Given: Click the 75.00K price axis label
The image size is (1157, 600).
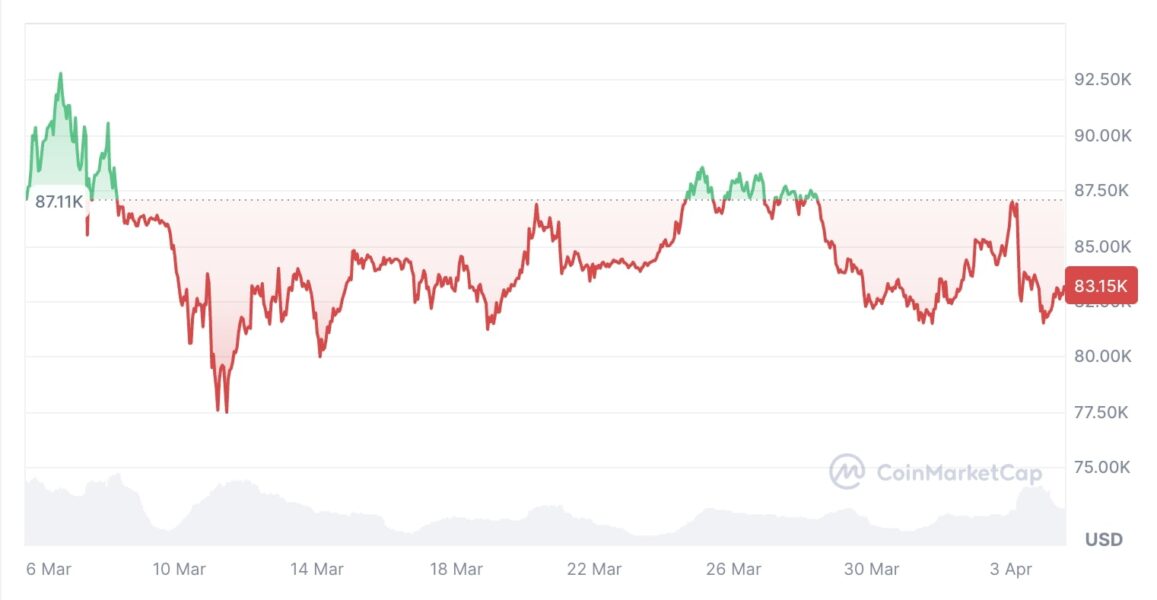Looking at the screenshot, I should click(1102, 467).
